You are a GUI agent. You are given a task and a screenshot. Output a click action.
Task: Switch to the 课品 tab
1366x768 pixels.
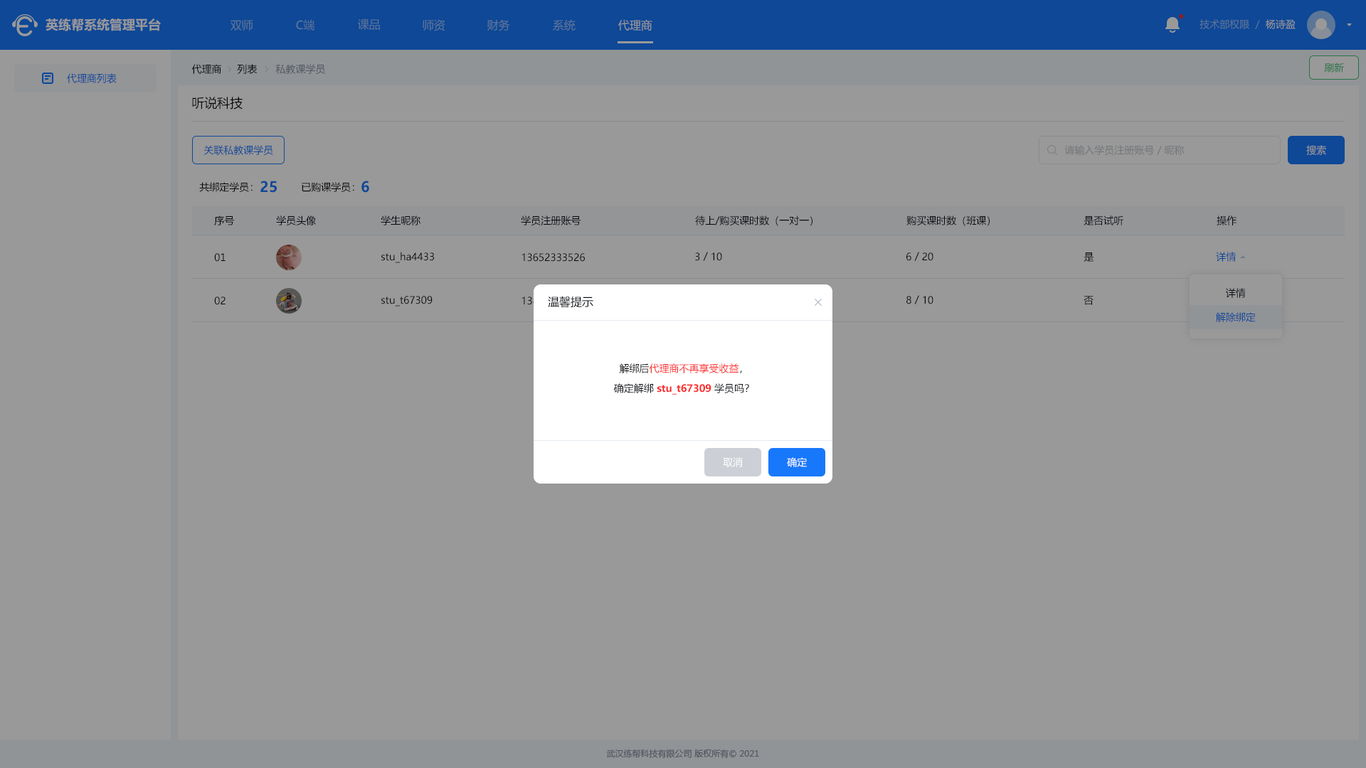click(x=369, y=25)
